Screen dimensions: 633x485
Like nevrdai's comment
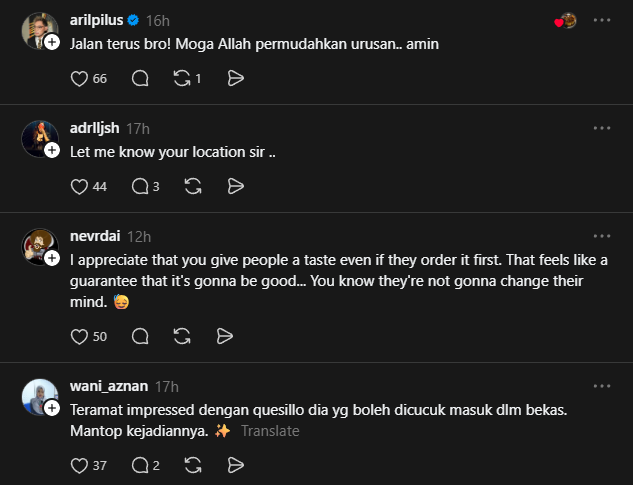80,336
